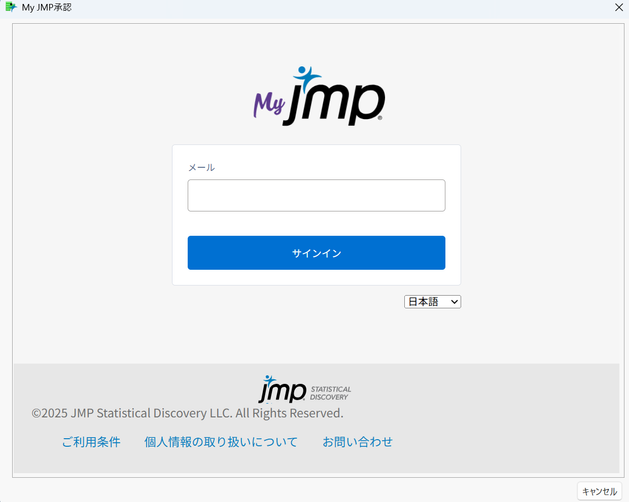Click the ©2025 JMP Statistical Discovery copyright text

coord(187,413)
